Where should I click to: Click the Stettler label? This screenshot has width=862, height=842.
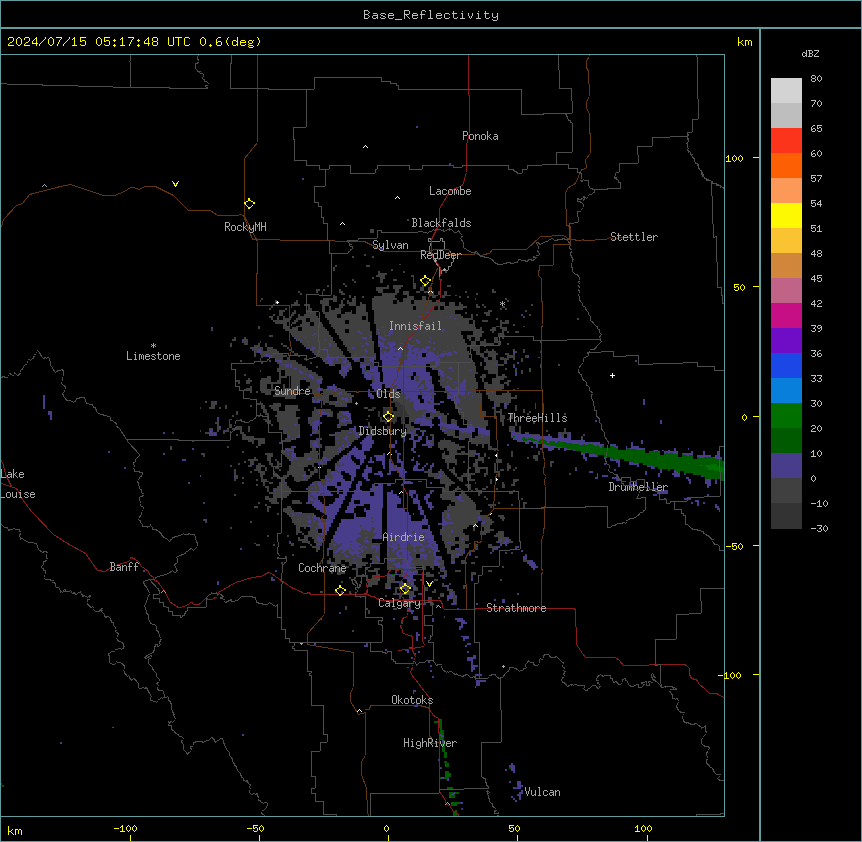pyautogui.click(x=634, y=237)
